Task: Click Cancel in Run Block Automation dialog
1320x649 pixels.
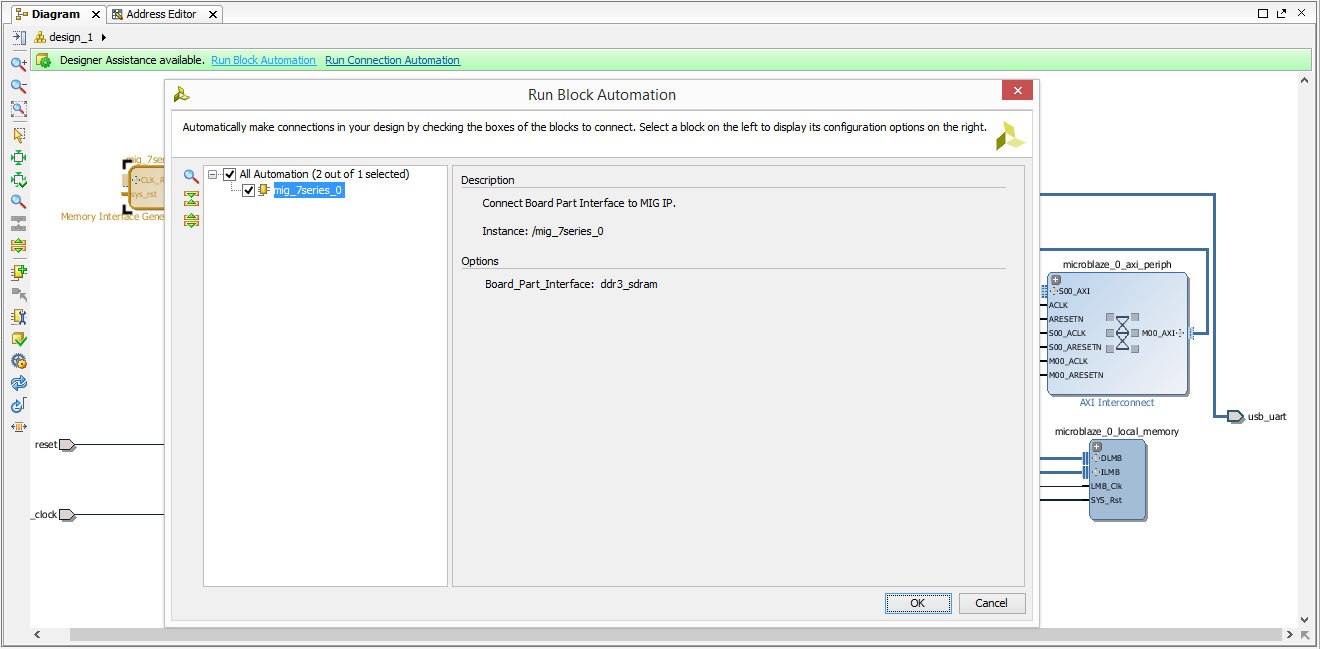Action: click(x=992, y=603)
